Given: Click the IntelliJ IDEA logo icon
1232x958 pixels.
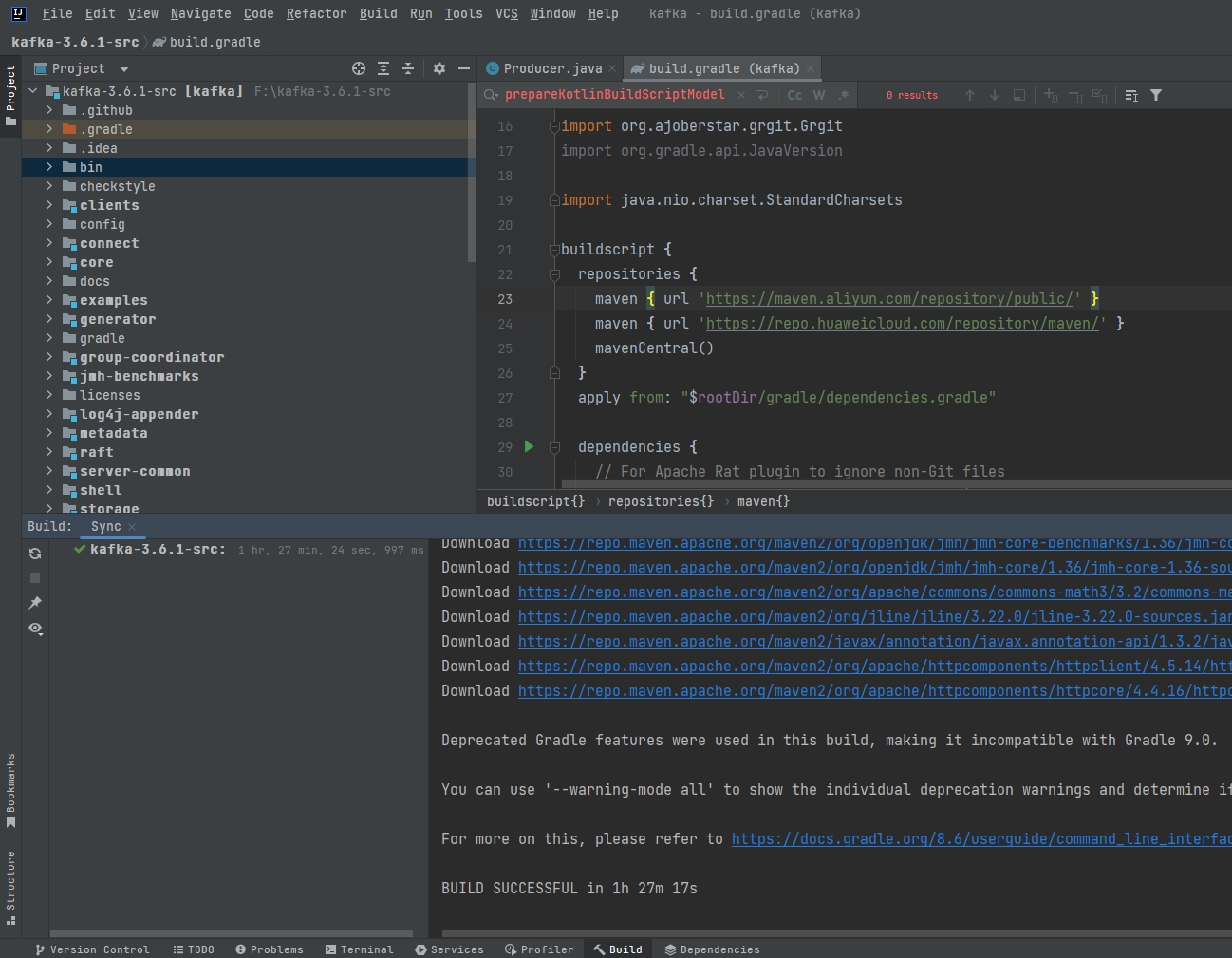Looking at the screenshot, I should (18, 13).
